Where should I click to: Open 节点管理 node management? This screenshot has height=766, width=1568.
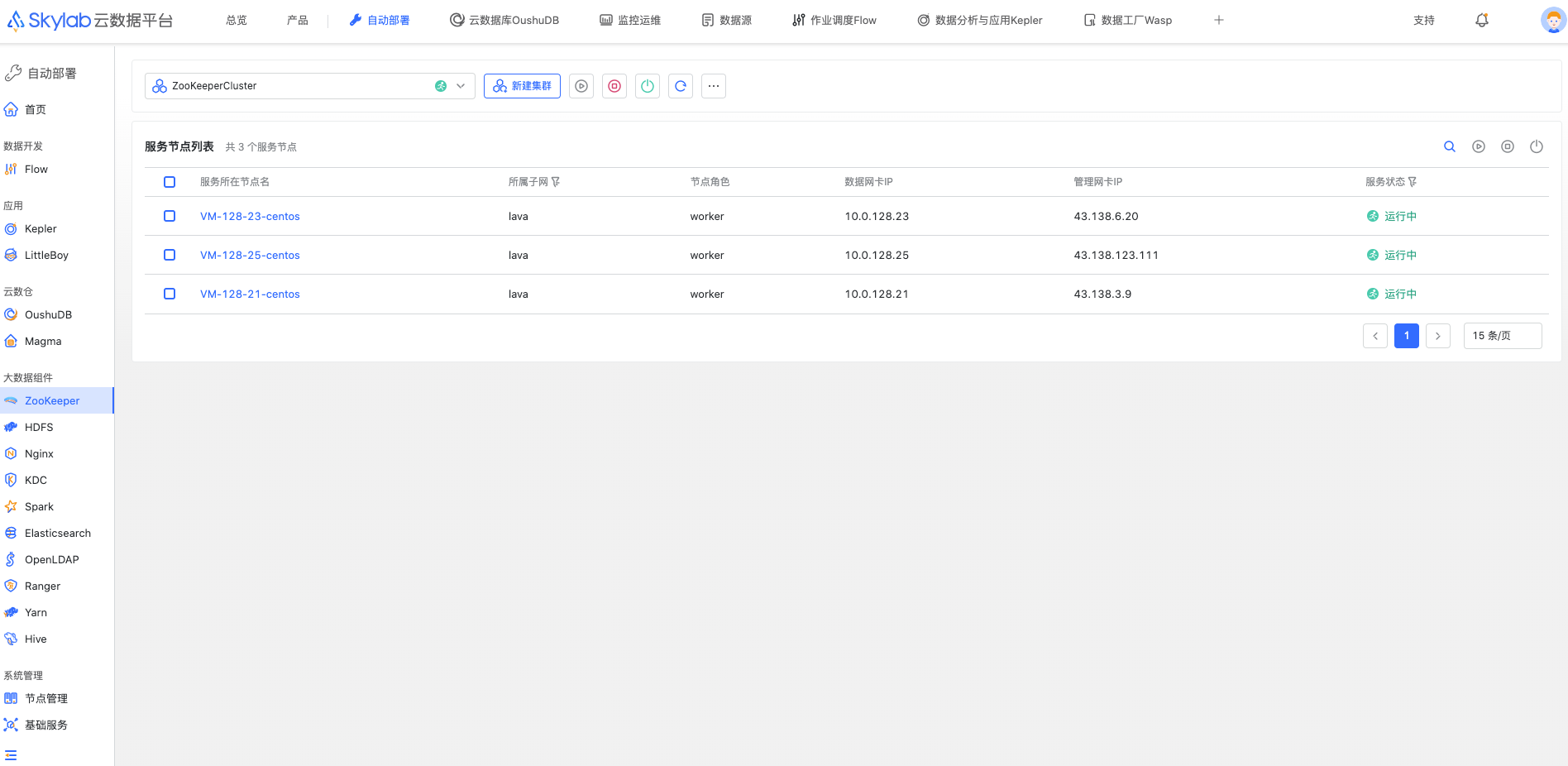coord(57,698)
